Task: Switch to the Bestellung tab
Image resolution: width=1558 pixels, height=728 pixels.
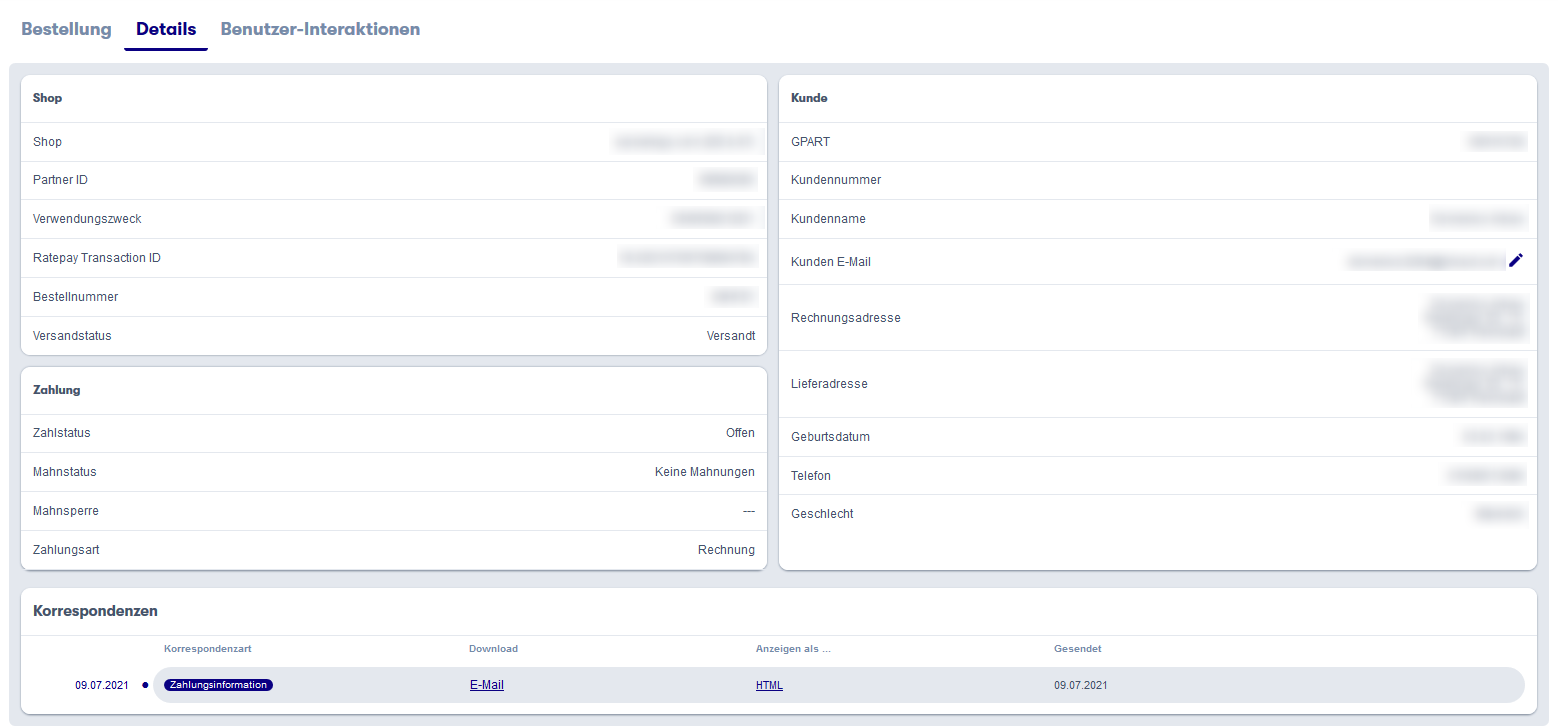Action: (66, 29)
